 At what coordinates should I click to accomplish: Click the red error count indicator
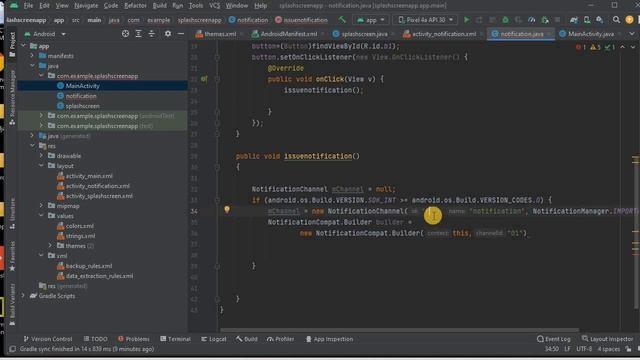581,47
